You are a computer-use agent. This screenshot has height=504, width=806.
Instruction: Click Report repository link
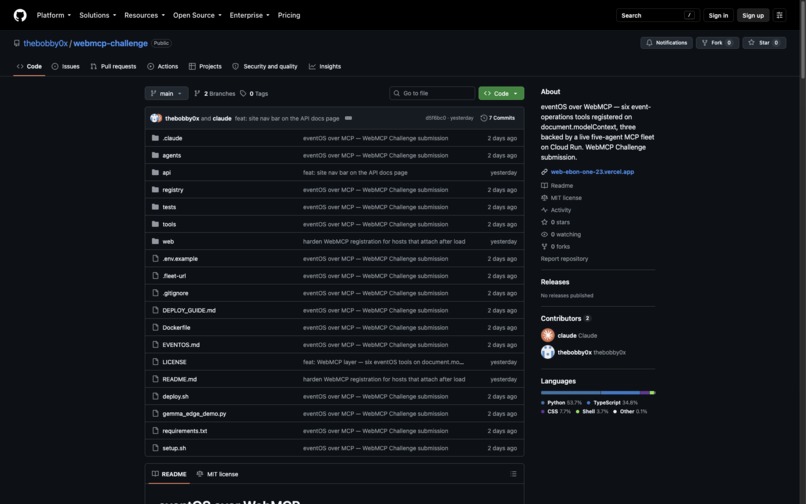pos(564,259)
